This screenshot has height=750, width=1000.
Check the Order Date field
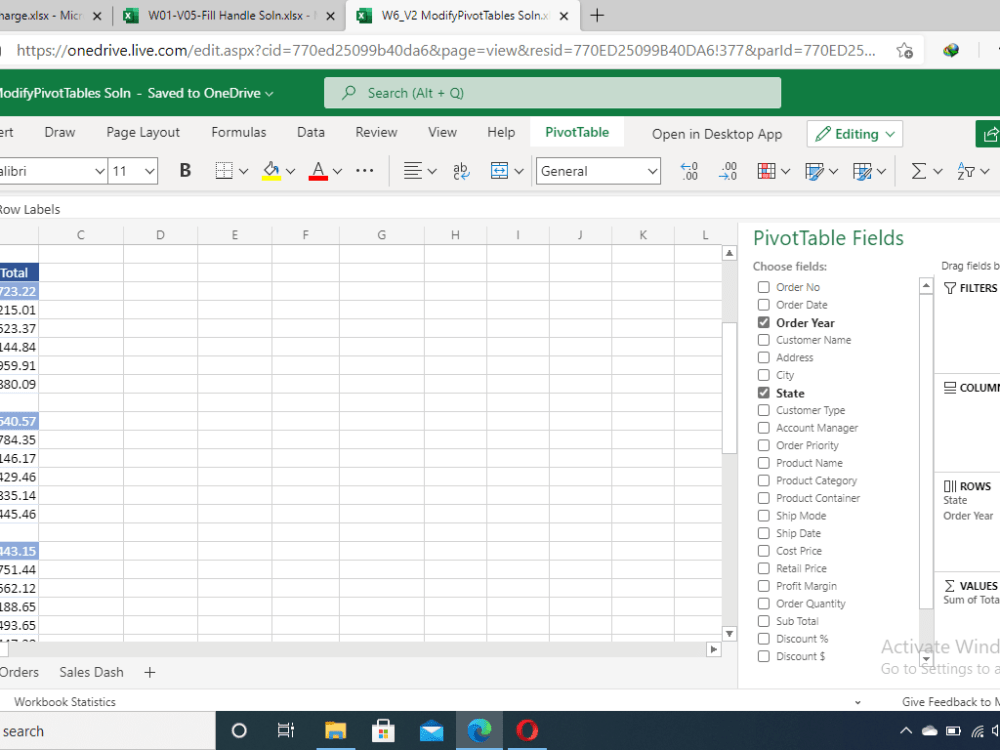click(763, 305)
